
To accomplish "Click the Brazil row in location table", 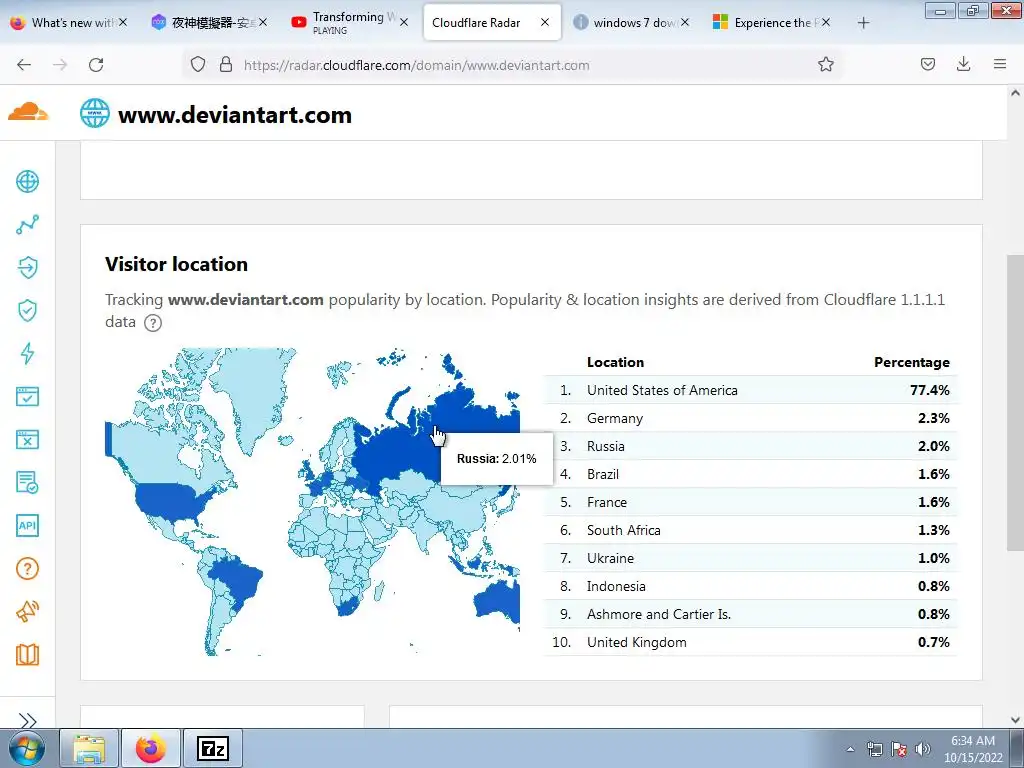I will tap(751, 474).
